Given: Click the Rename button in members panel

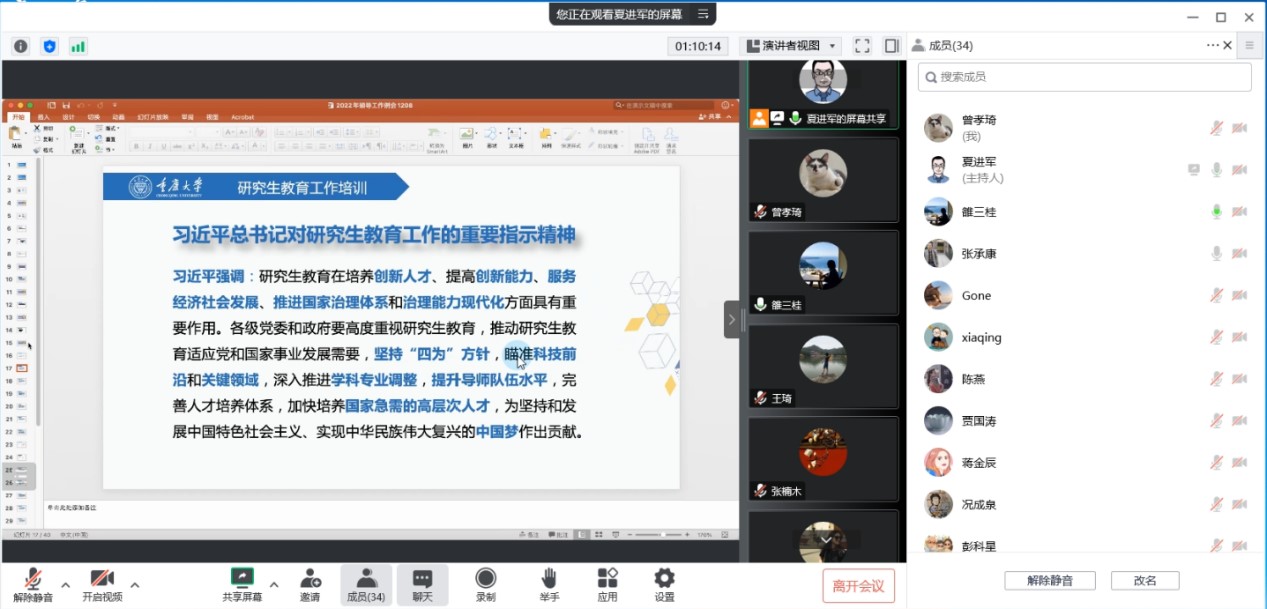Looking at the screenshot, I should coord(1144,581).
